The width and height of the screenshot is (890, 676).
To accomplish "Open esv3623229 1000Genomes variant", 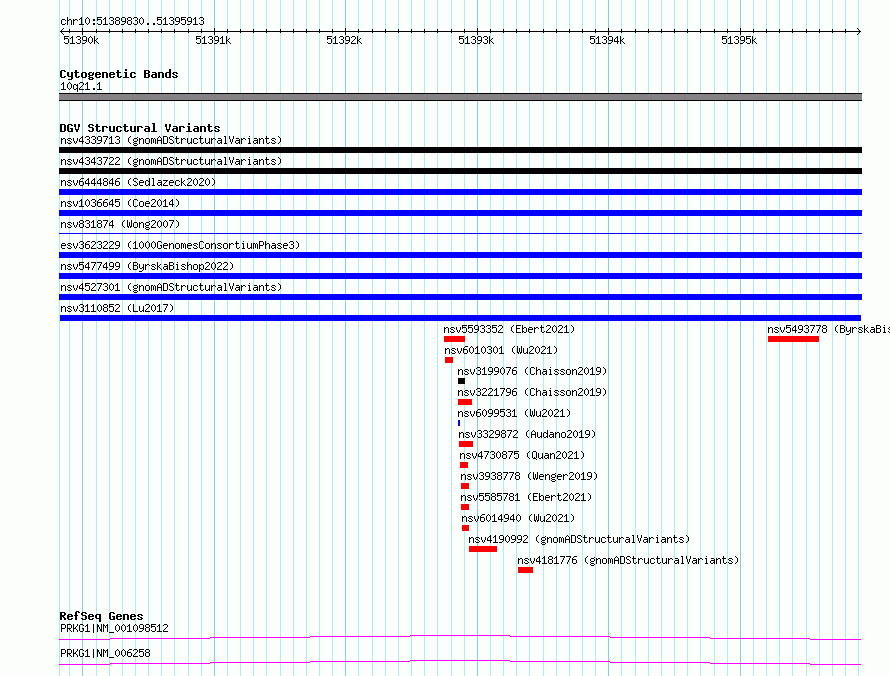I will click(180, 245).
